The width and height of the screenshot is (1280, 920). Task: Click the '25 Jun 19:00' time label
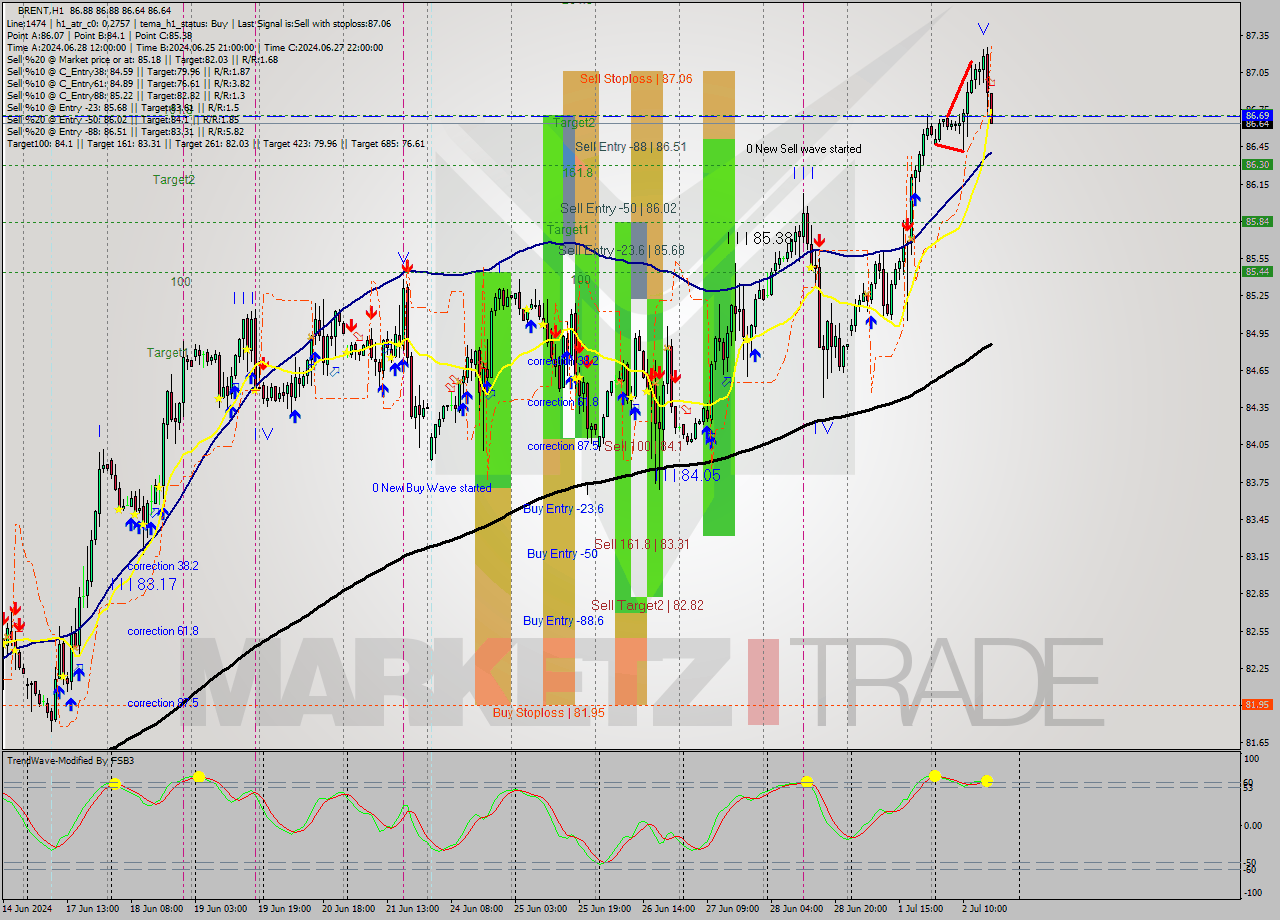pos(604,909)
